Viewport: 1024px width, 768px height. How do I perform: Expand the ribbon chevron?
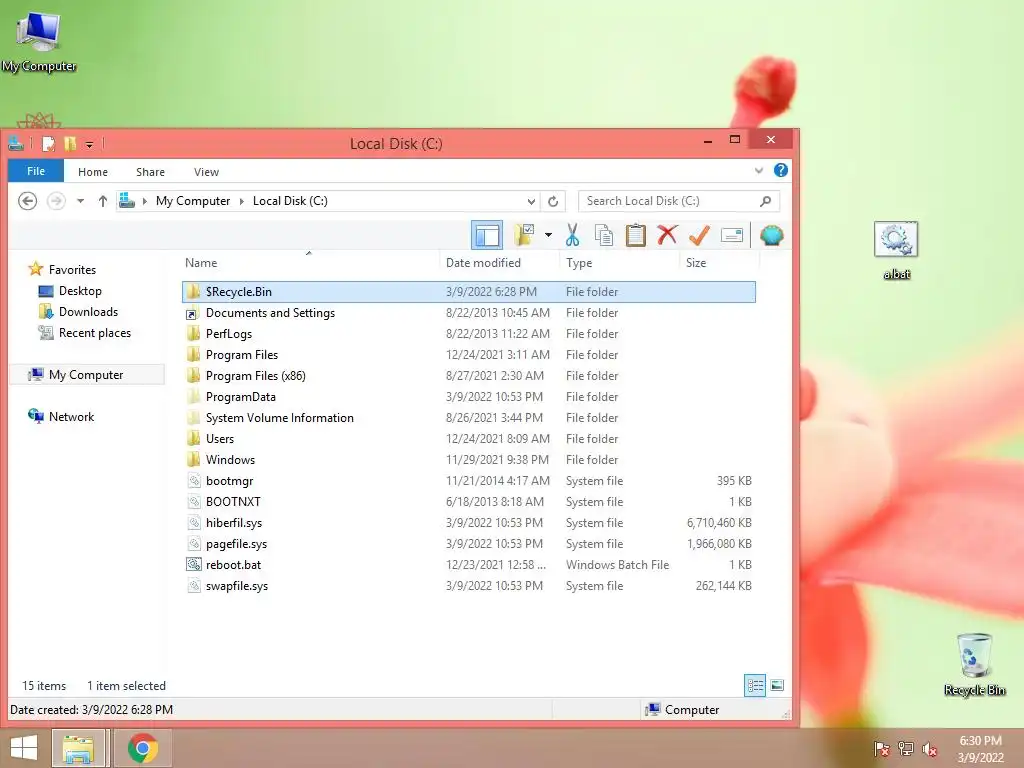tap(758, 170)
